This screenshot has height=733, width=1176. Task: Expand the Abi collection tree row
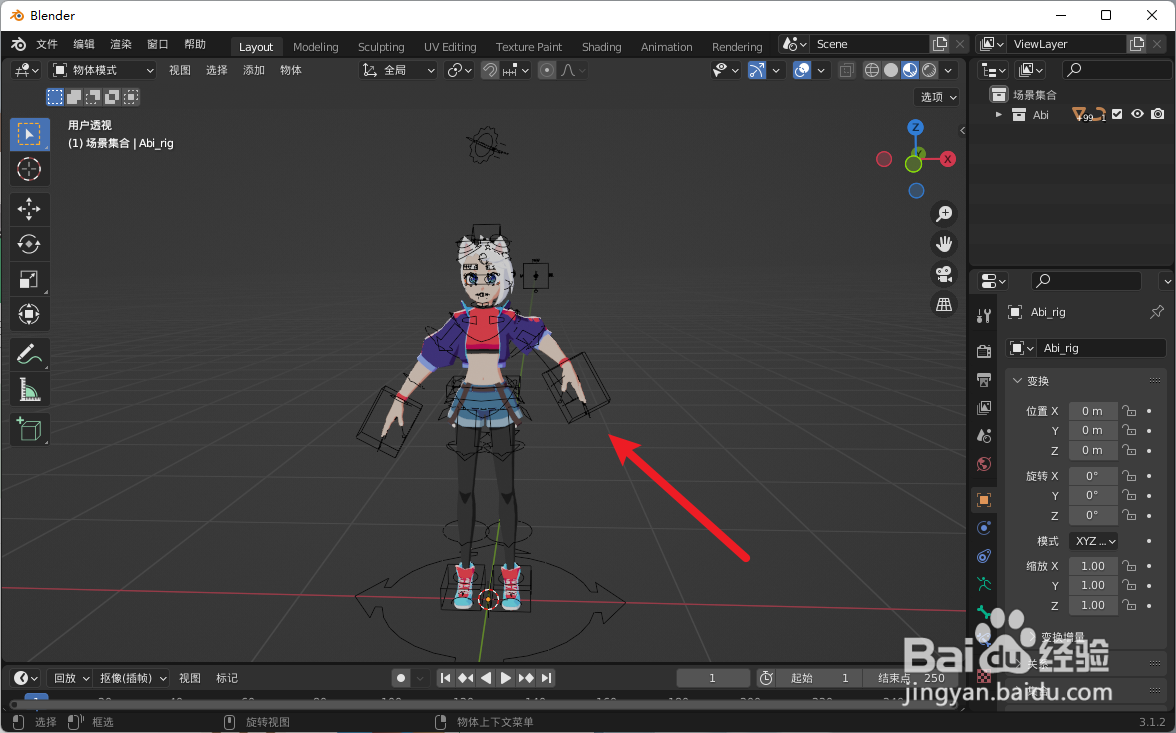point(998,115)
